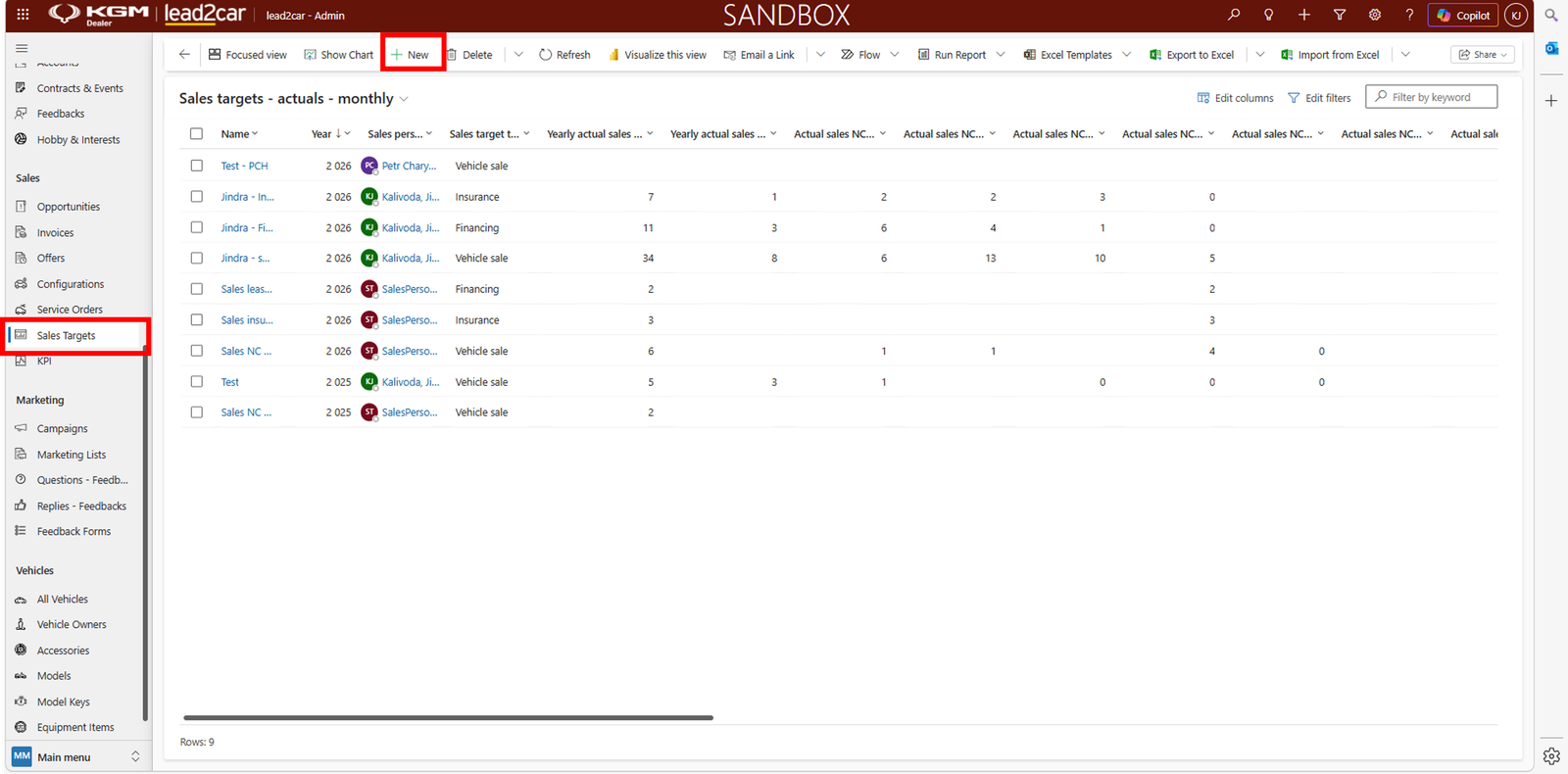Switch to Focused view
Screen dimensions: 1568x774
pyautogui.click(x=248, y=55)
